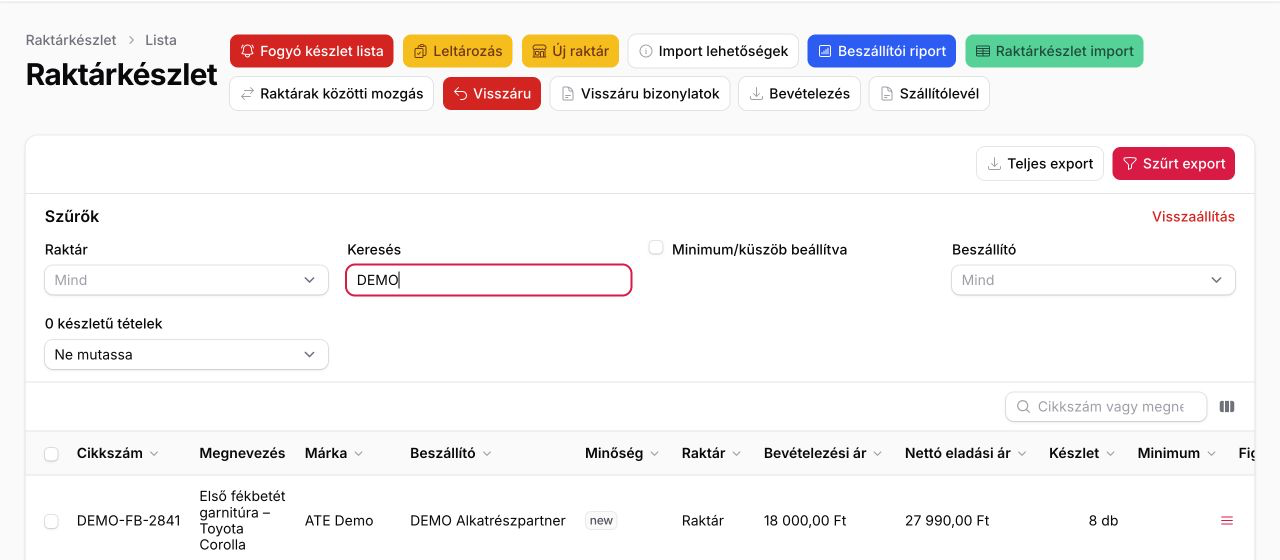Screen dimensions: 1280x560
Task: Click the 8 db stock value
Action: click(x=1103, y=521)
